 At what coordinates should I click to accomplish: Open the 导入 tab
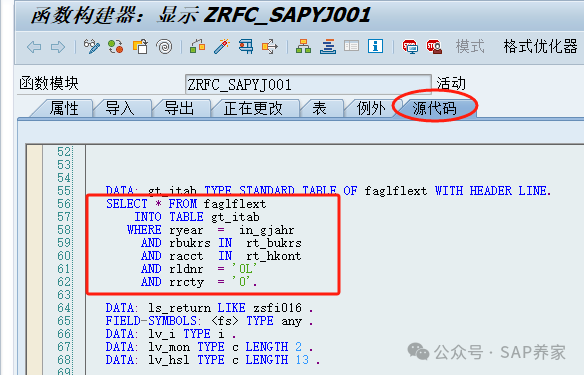tap(120, 109)
